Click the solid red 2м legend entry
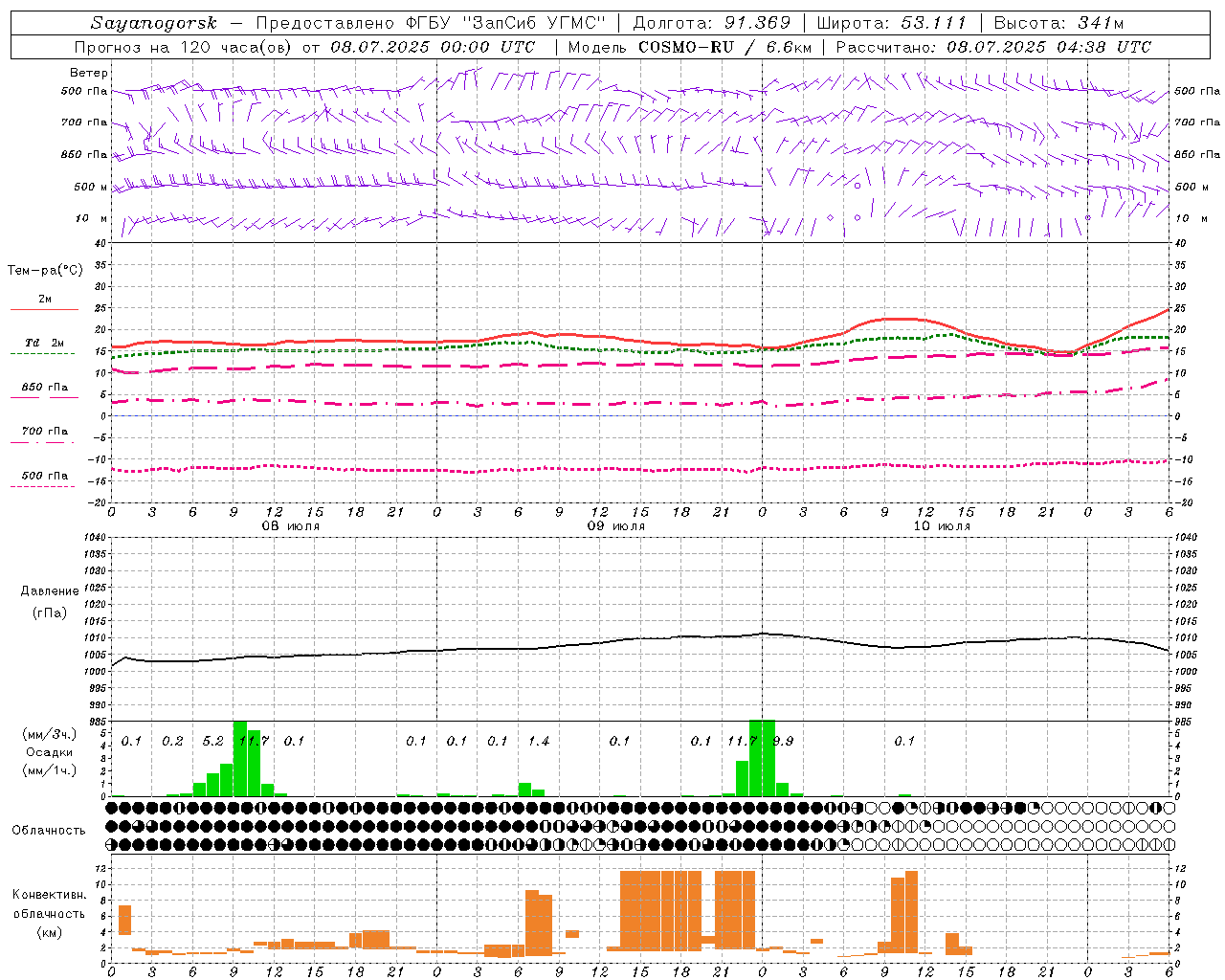This screenshot has width=1225, height=980. point(44,303)
